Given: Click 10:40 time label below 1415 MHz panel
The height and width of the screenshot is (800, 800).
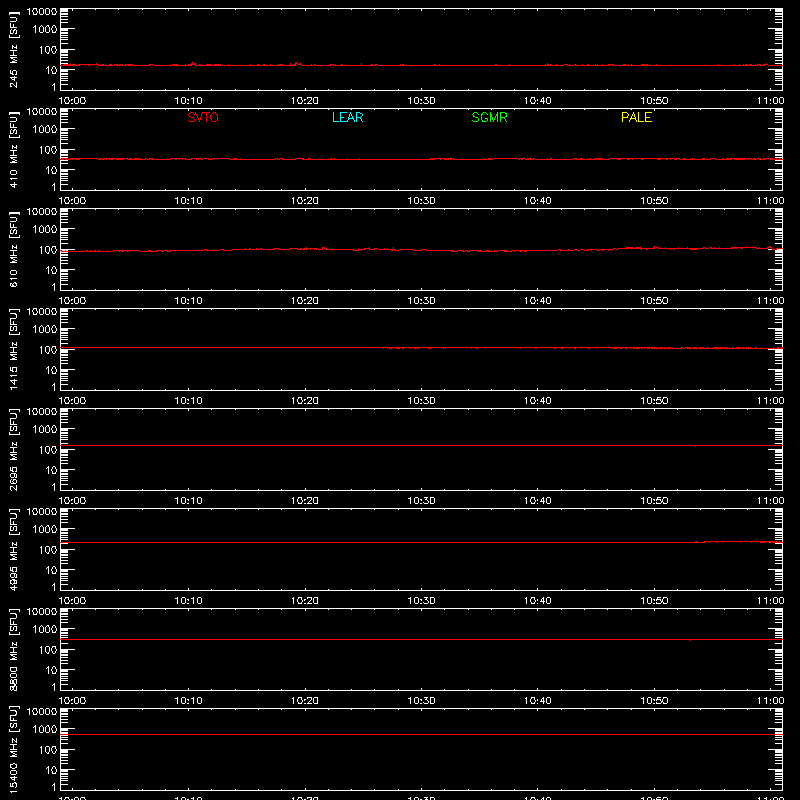Looking at the screenshot, I should [x=538, y=401].
